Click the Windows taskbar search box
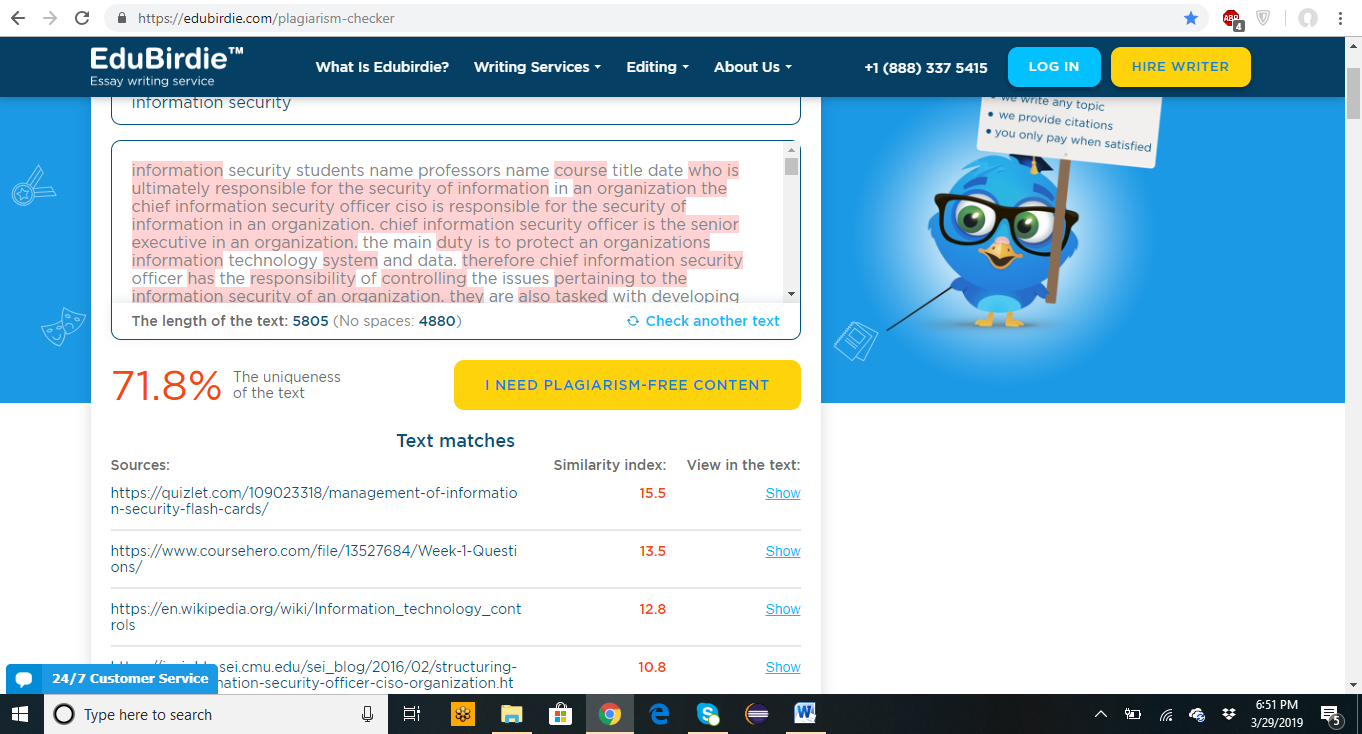 point(216,714)
